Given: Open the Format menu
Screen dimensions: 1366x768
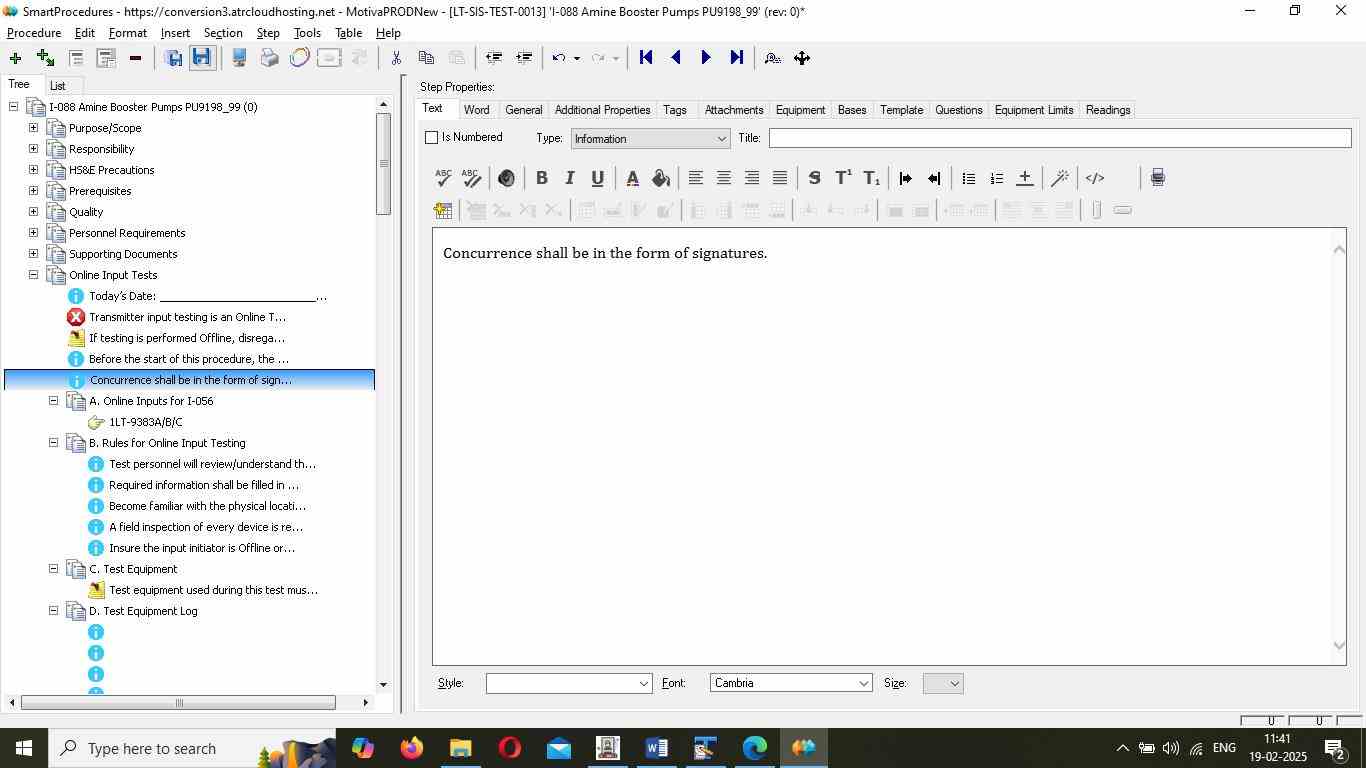Looking at the screenshot, I should [x=128, y=33].
